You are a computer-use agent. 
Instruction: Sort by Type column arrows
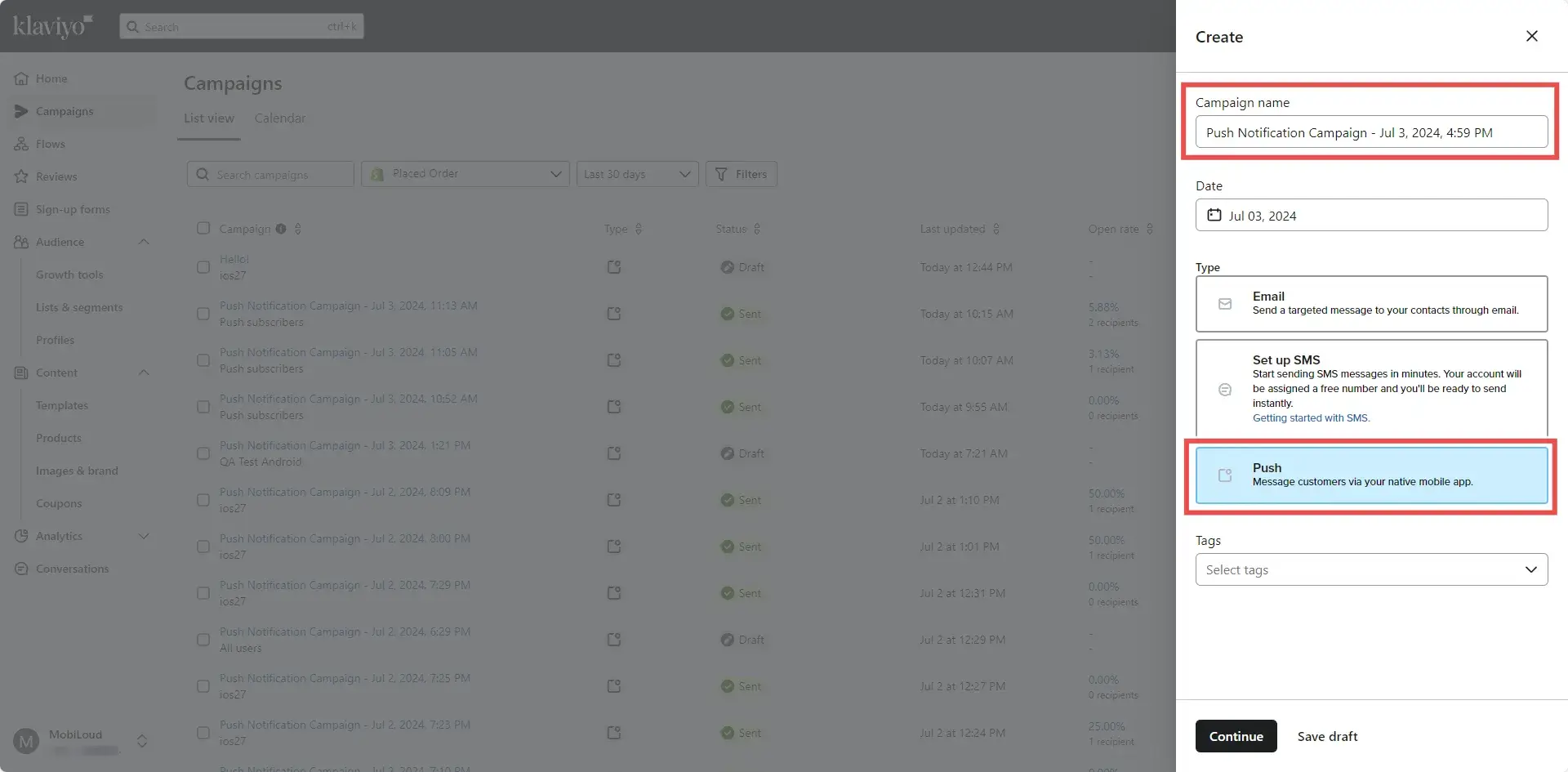pyautogui.click(x=639, y=229)
